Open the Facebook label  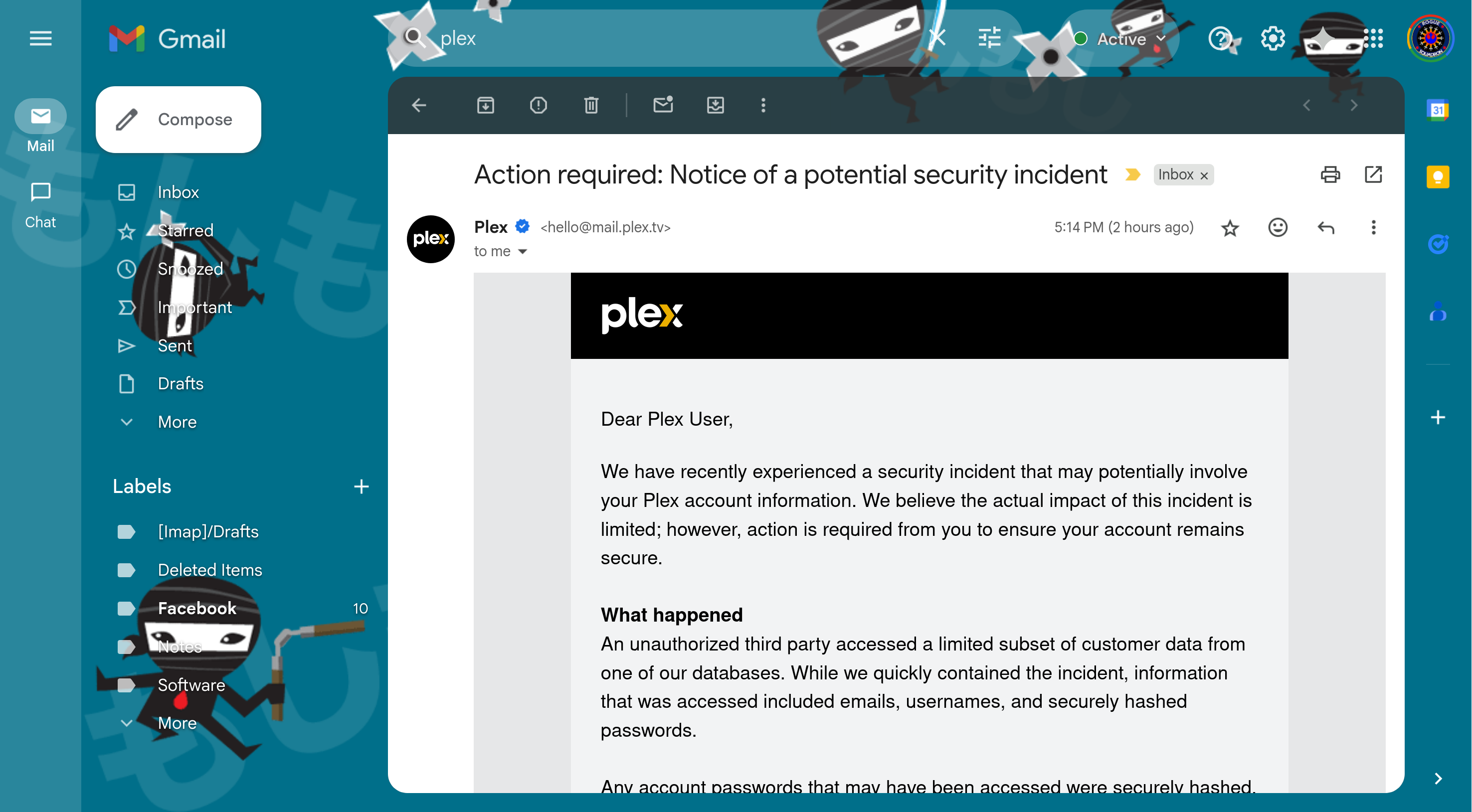coord(196,608)
